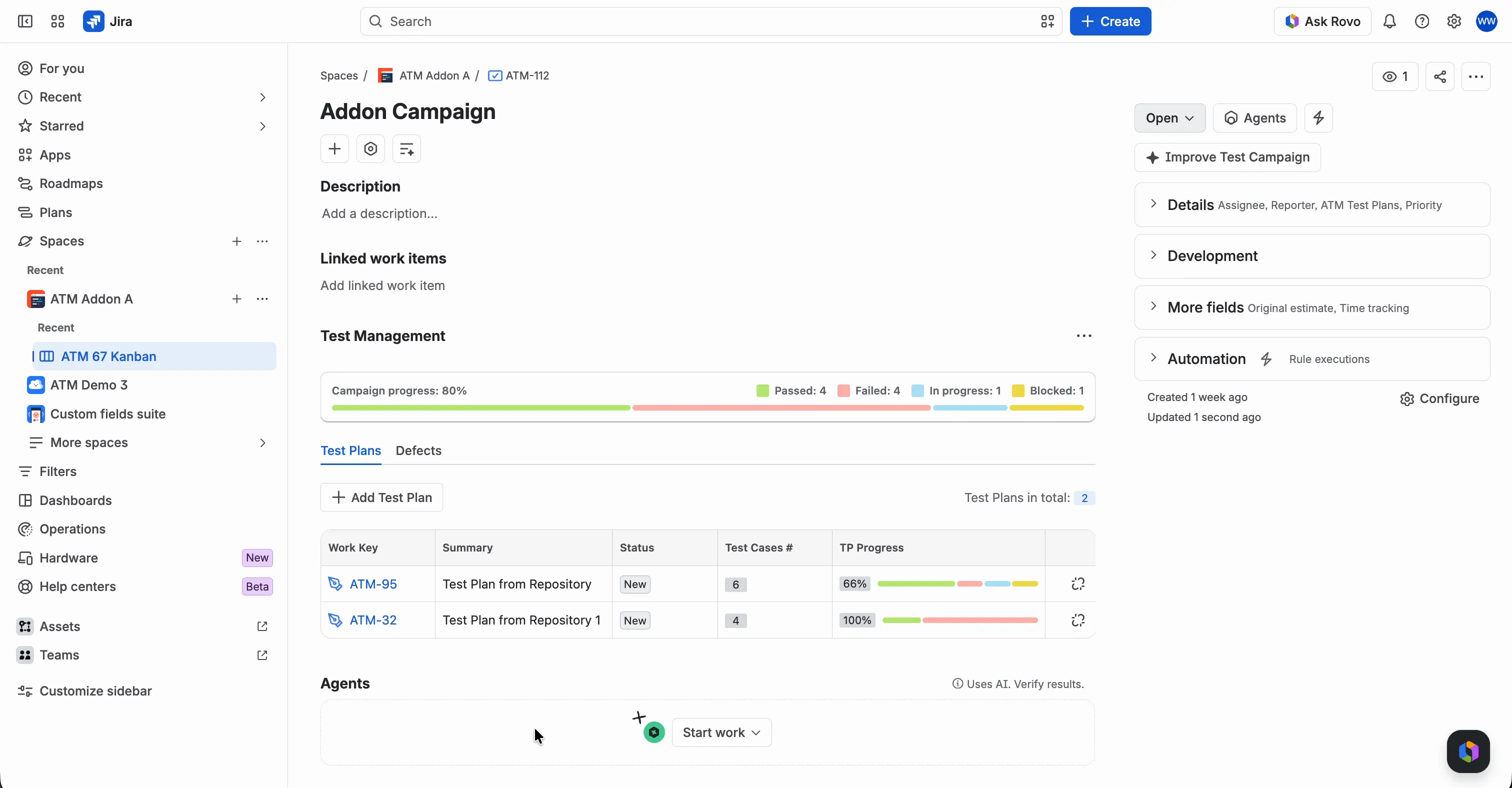Image resolution: width=1512 pixels, height=788 pixels.
Task: Open Jira settings gear
Action: tap(1454, 21)
